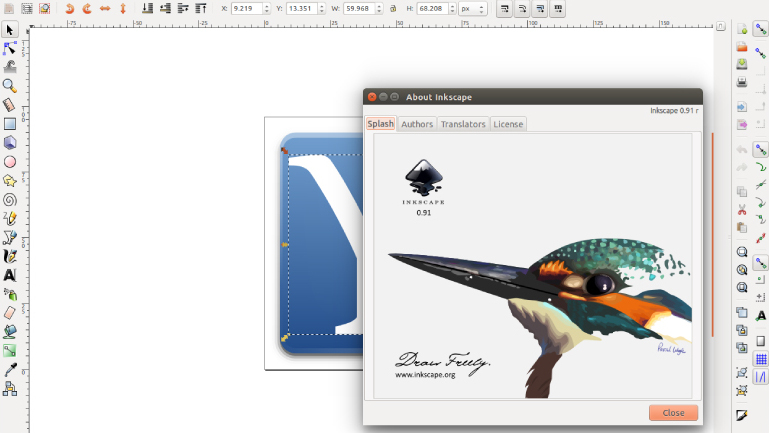Switch to the Authors tab
The image size is (769, 433).
pyautogui.click(x=417, y=124)
